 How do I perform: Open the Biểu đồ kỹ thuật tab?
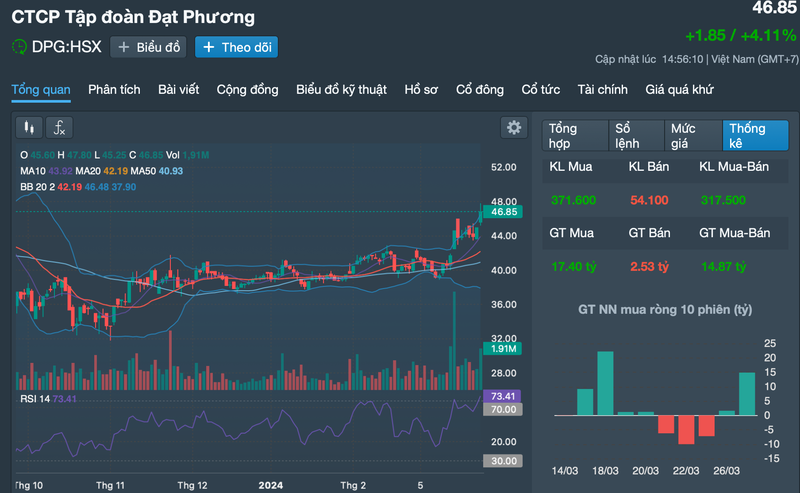coord(341,90)
